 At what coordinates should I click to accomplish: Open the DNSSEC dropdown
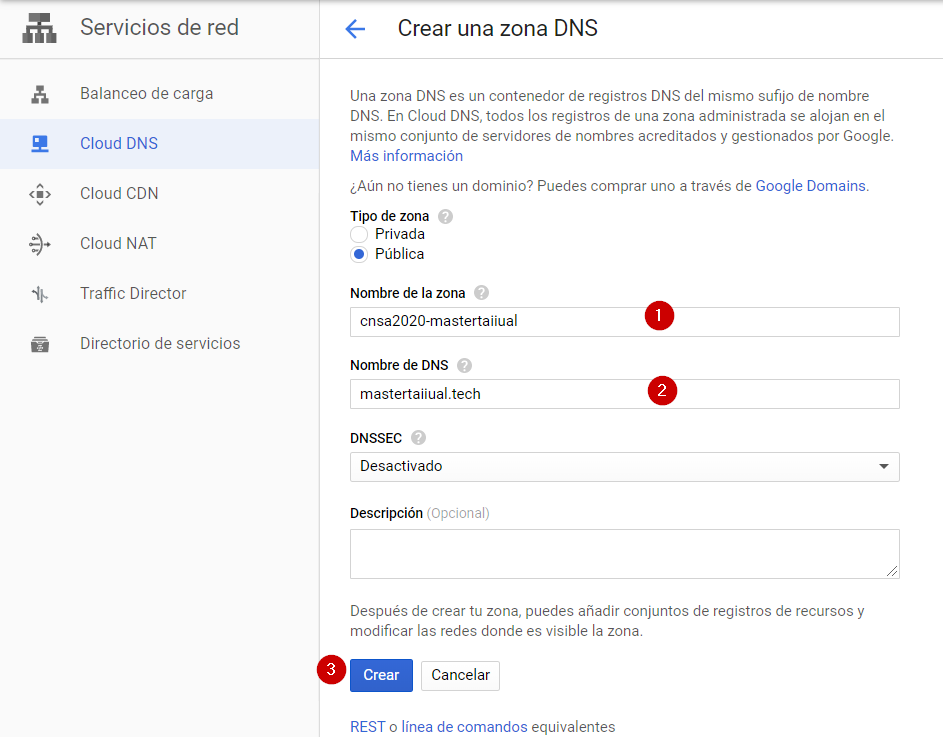coord(624,466)
